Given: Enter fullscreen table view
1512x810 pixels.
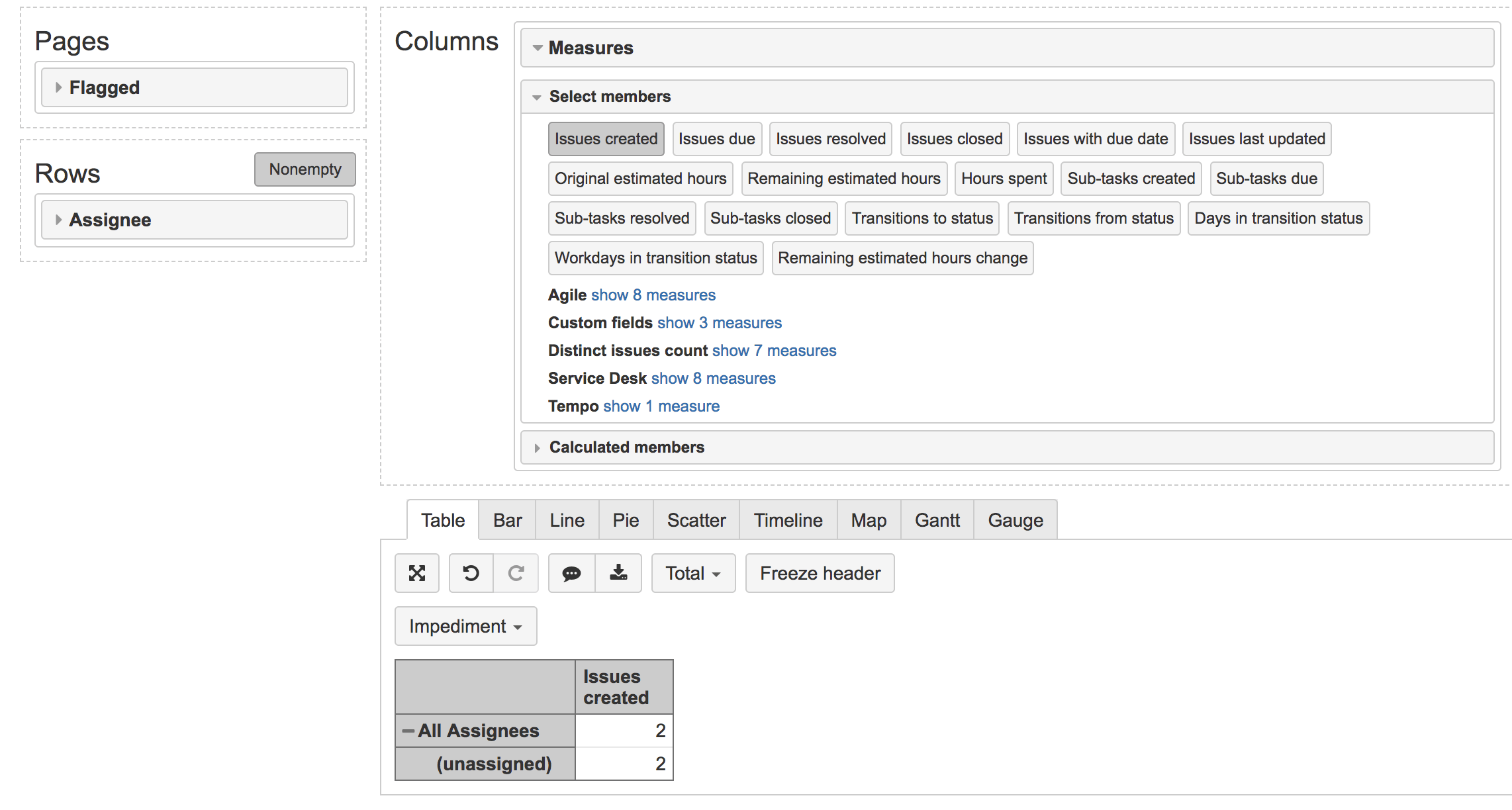Looking at the screenshot, I should 417,573.
